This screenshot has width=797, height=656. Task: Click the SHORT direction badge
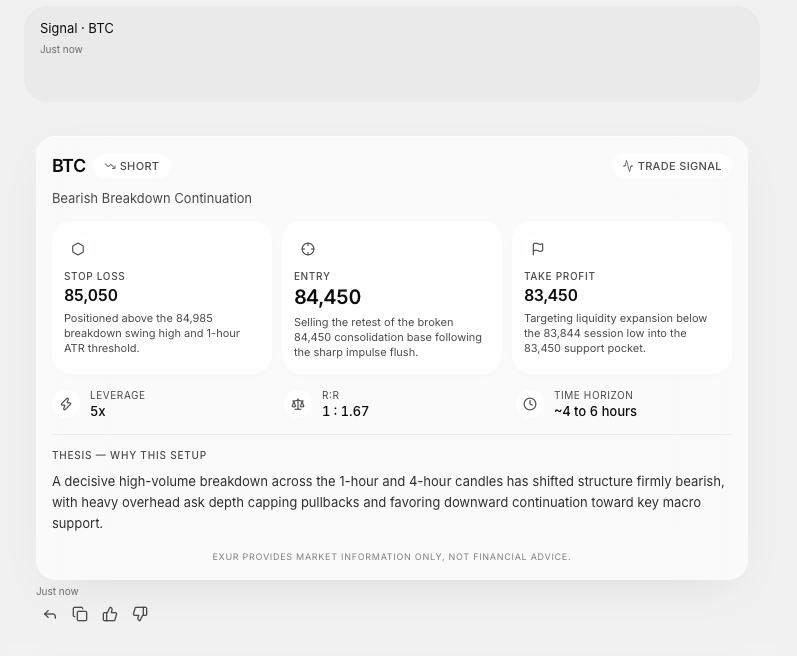click(x=132, y=166)
